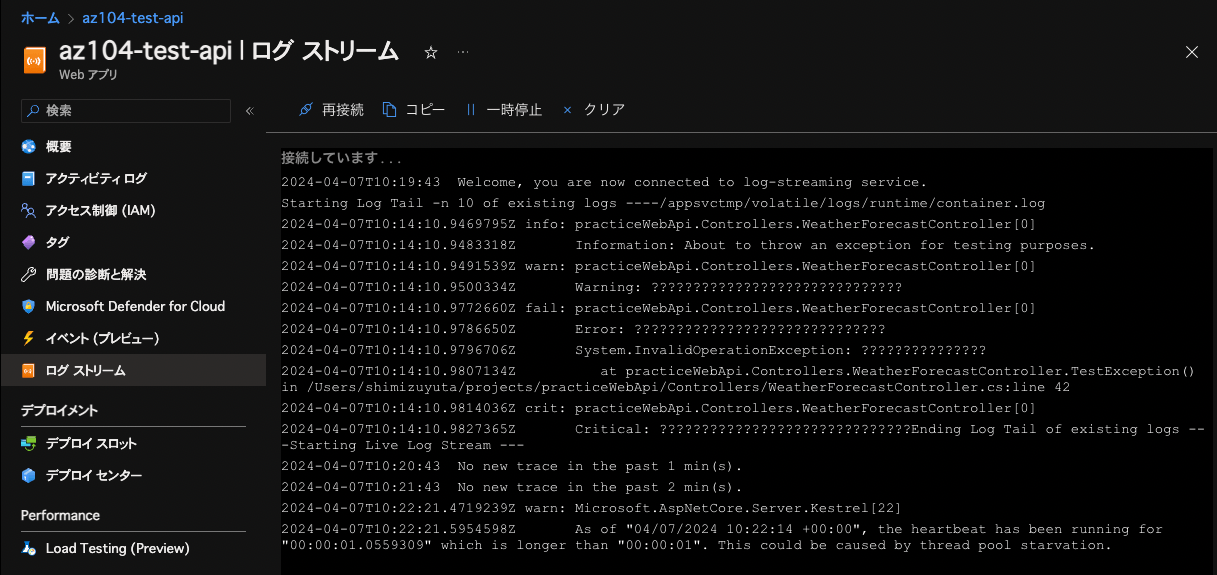Click the crit: WeatherForecastController log line
The width and height of the screenshot is (1217, 575).
click(658, 408)
